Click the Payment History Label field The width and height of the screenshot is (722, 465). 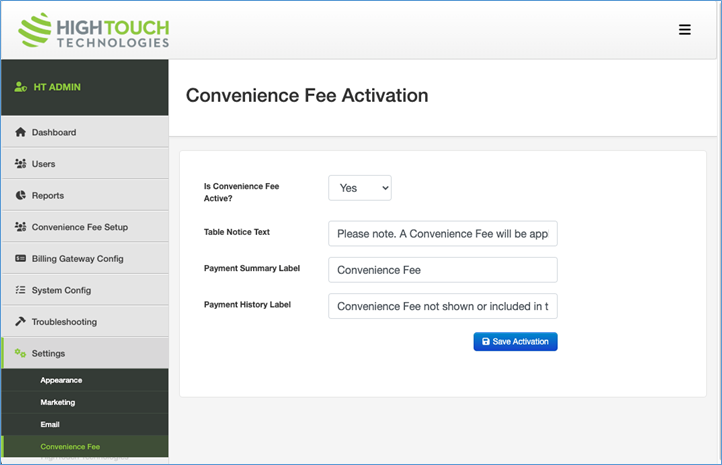442,306
